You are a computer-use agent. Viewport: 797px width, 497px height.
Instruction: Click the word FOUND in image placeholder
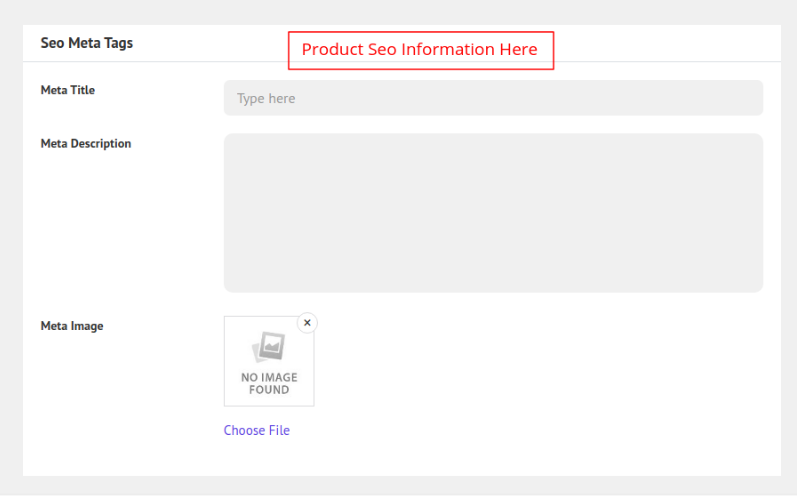tap(269, 390)
